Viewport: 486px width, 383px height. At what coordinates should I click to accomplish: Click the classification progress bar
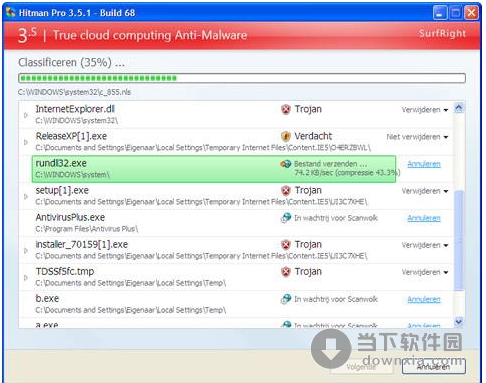coord(242,78)
